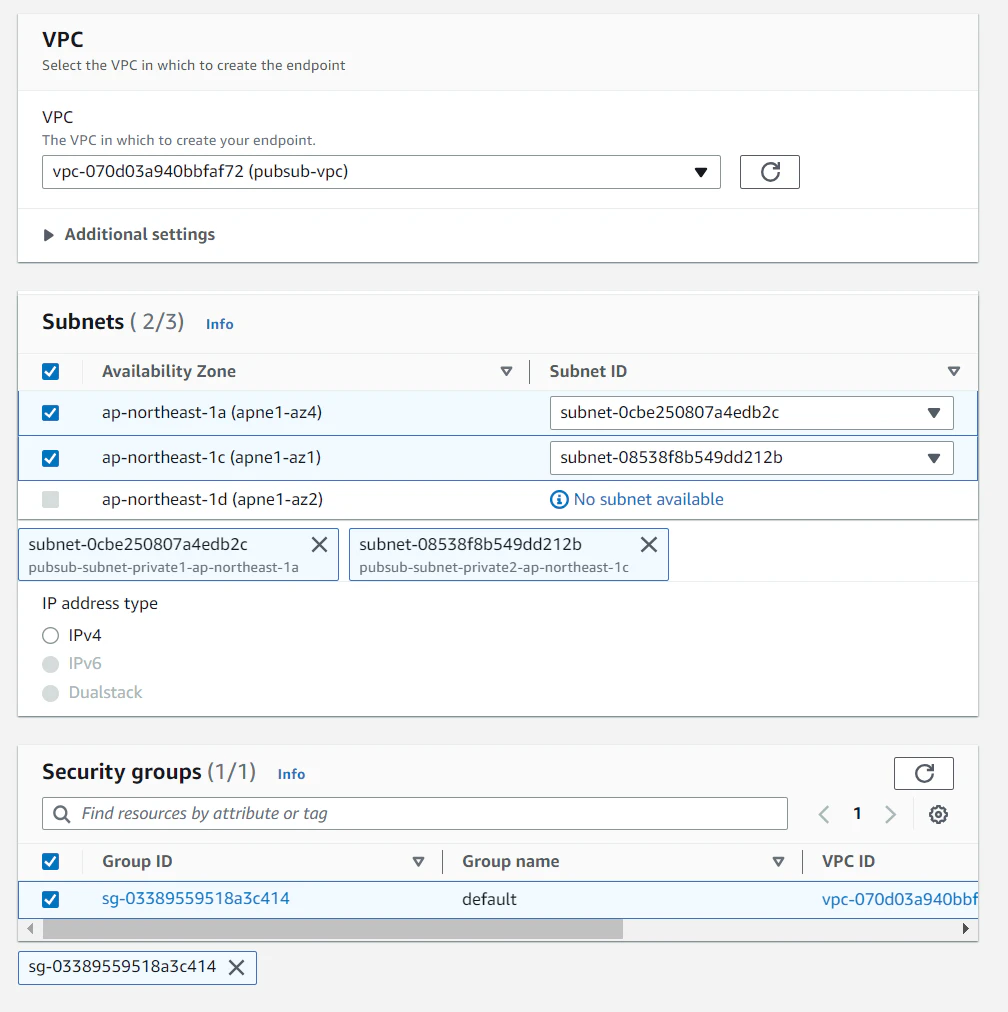This screenshot has height=1012, width=1008.
Task: Click VPC ID column header
Action: (x=848, y=862)
